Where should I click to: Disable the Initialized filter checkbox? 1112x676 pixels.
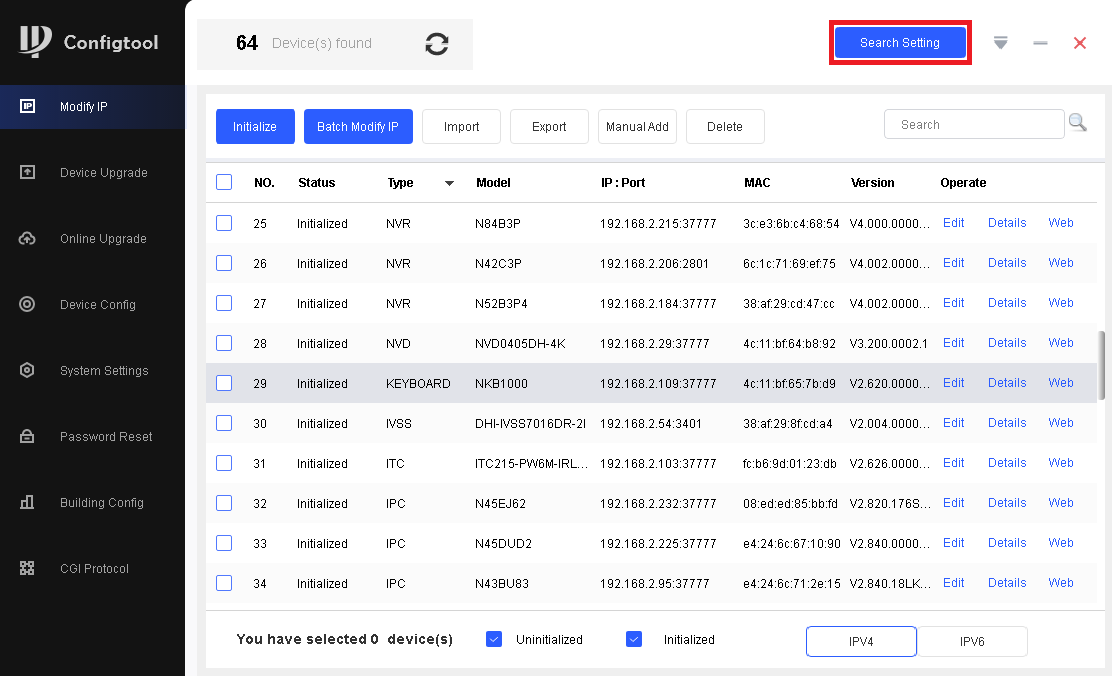[633, 639]
